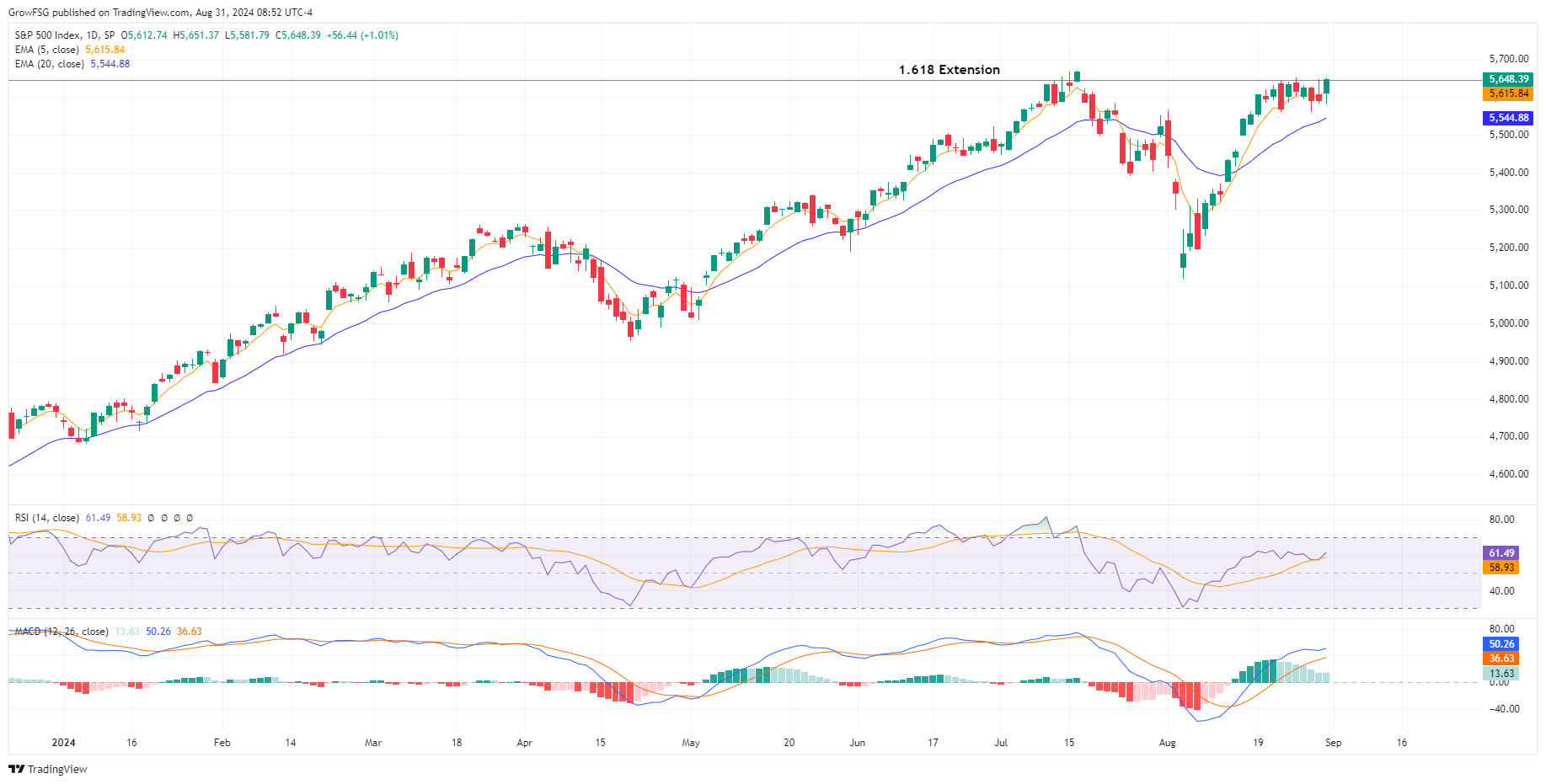Click the orange 58.93 RSI average tag
1546x784 pixels.
[1501, 568]
